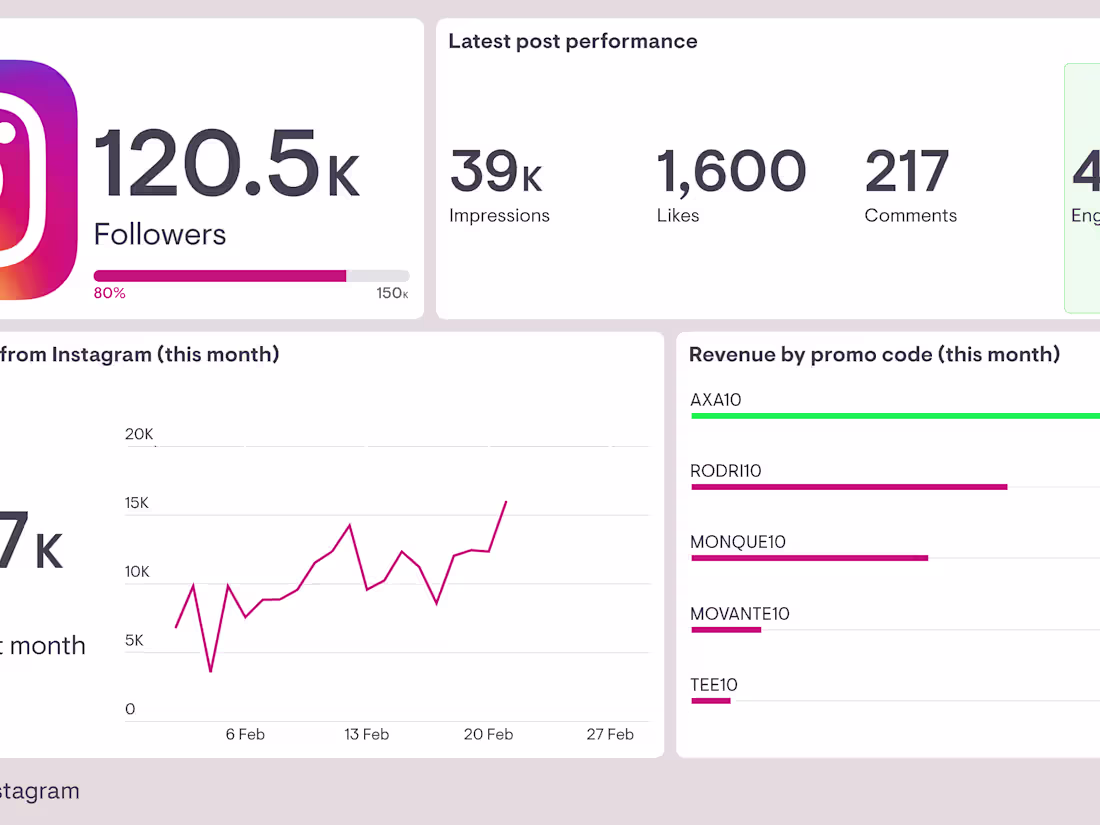The image size is (1100, 825).
Task: Click the 20 Feb axis label on the chart
Action: coord(488,734)
